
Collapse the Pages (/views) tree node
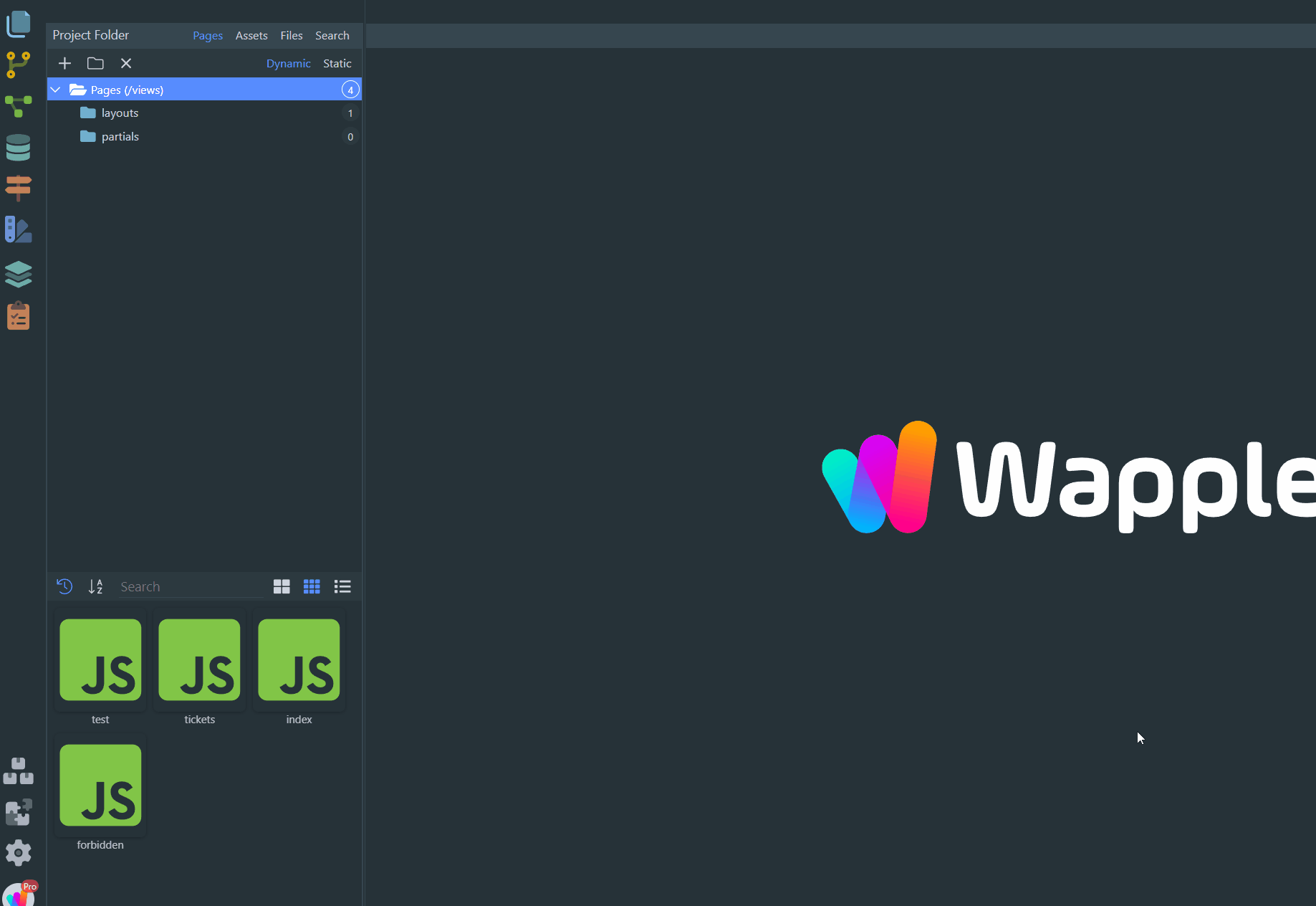[56, 90]
